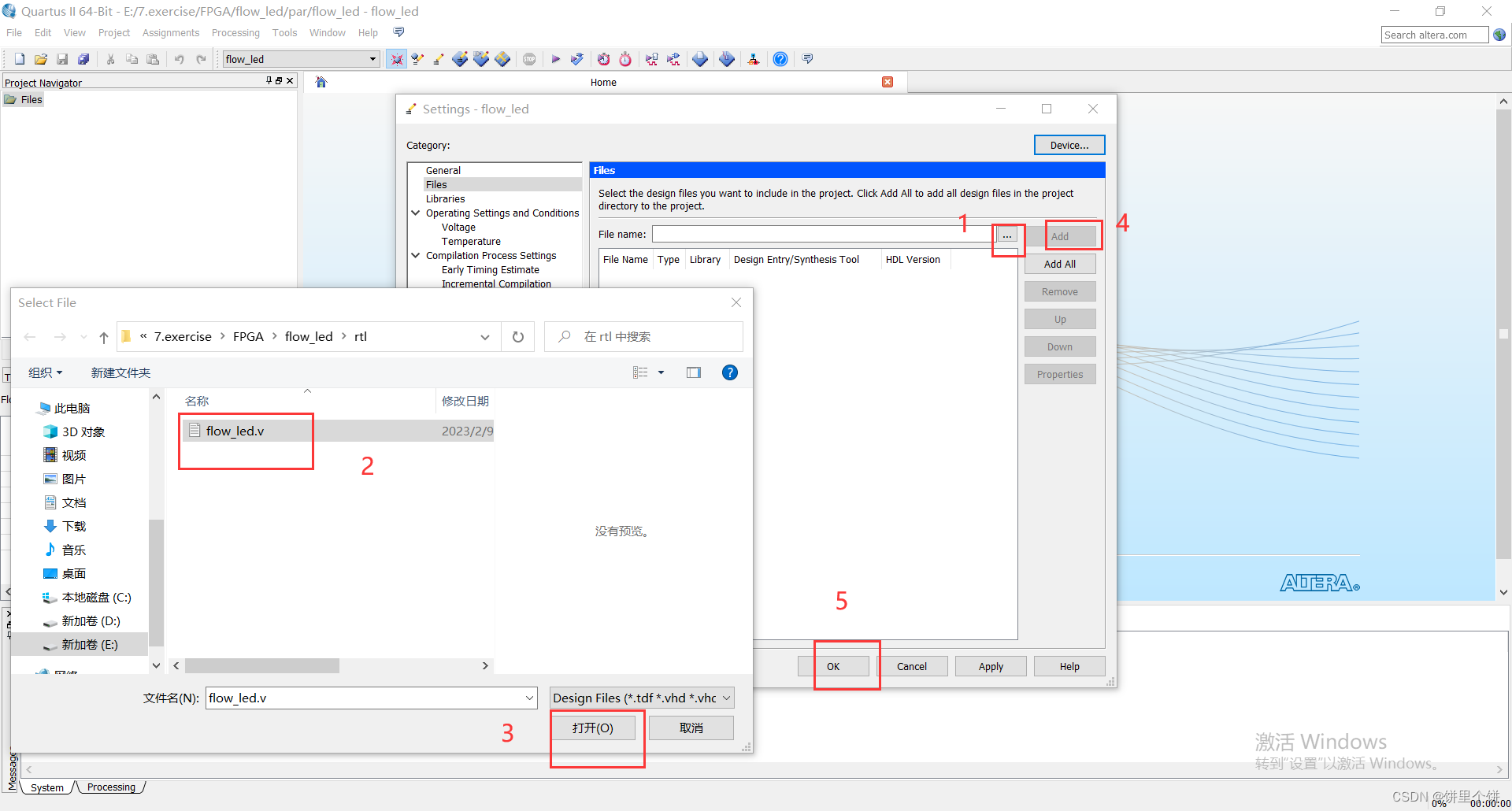
Task: Select 桌面 (Desktop) in folder tree
Action: click(65, 573)
